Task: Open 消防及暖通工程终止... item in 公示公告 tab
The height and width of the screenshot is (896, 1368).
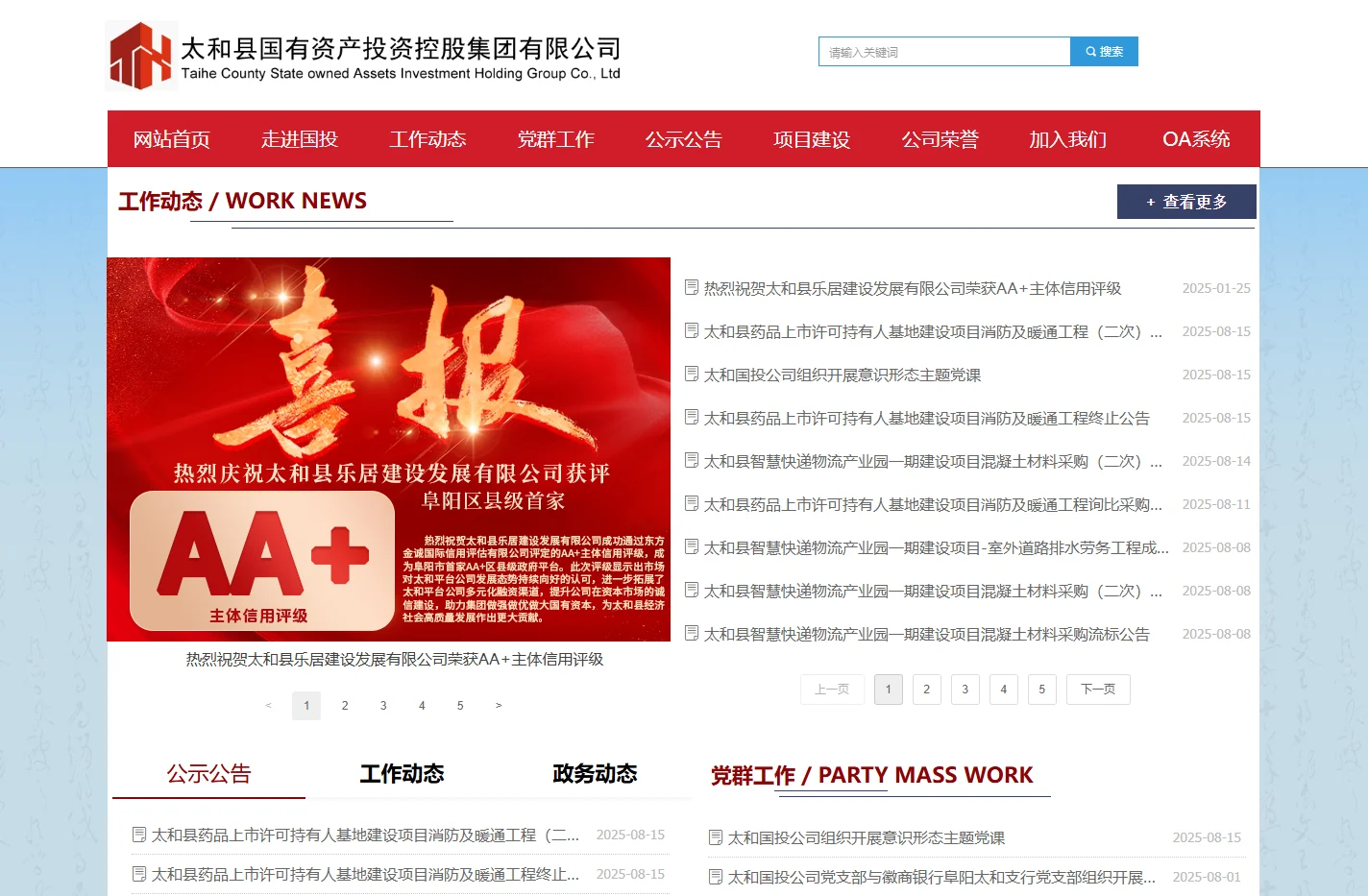Action: click(x=365, y=875)
